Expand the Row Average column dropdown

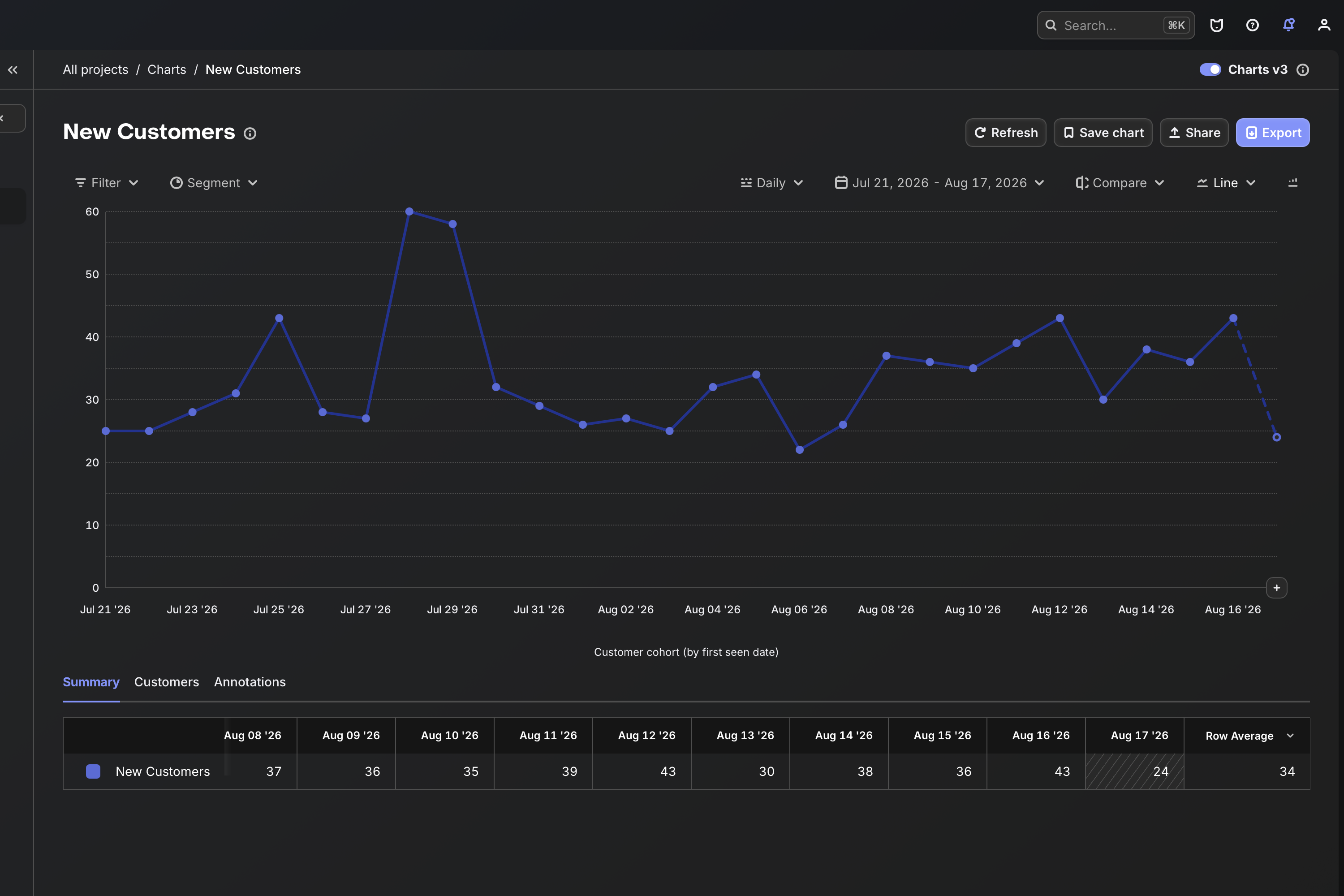[x=1290, y=736]
